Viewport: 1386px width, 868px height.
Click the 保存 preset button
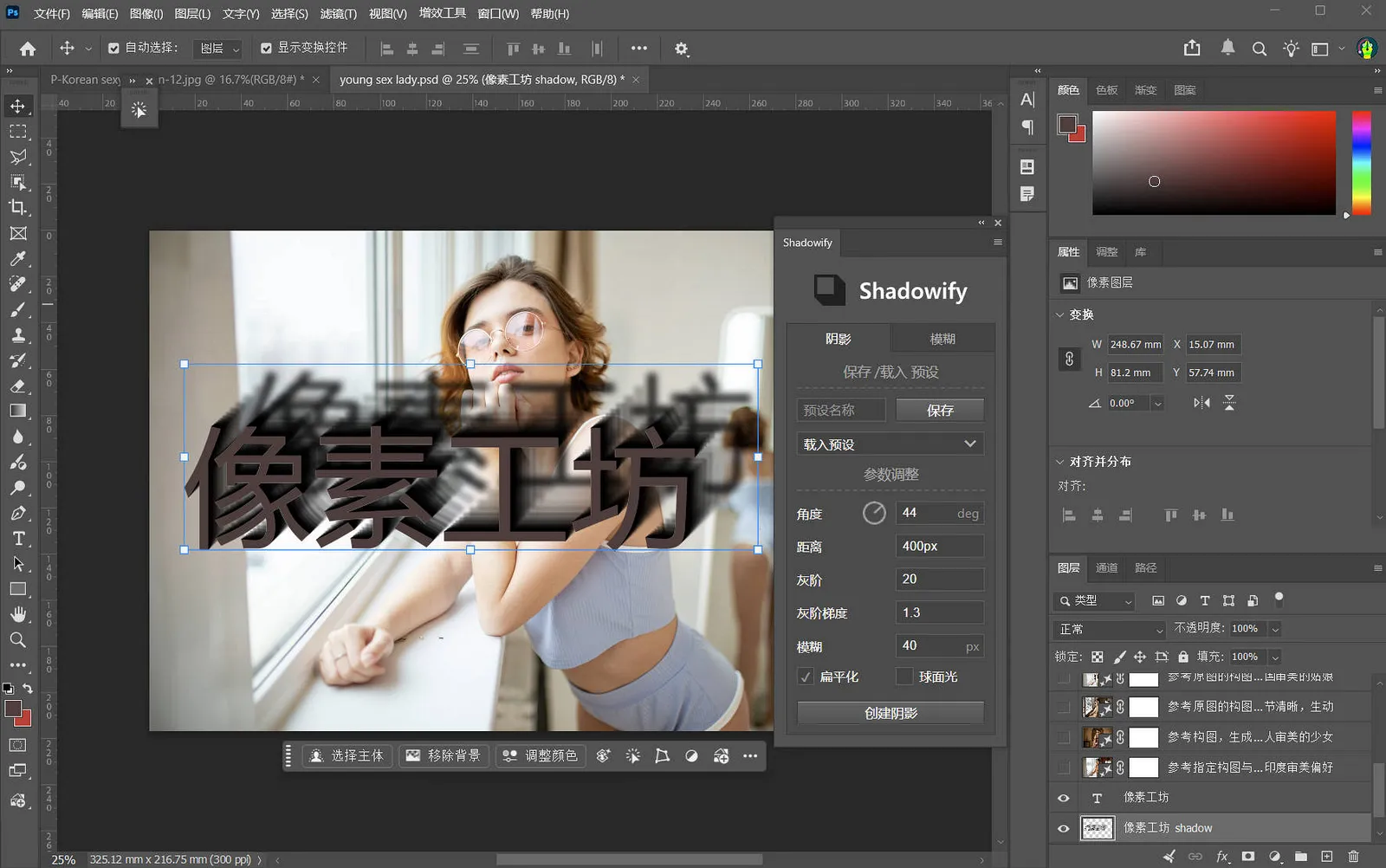(940, 410)
